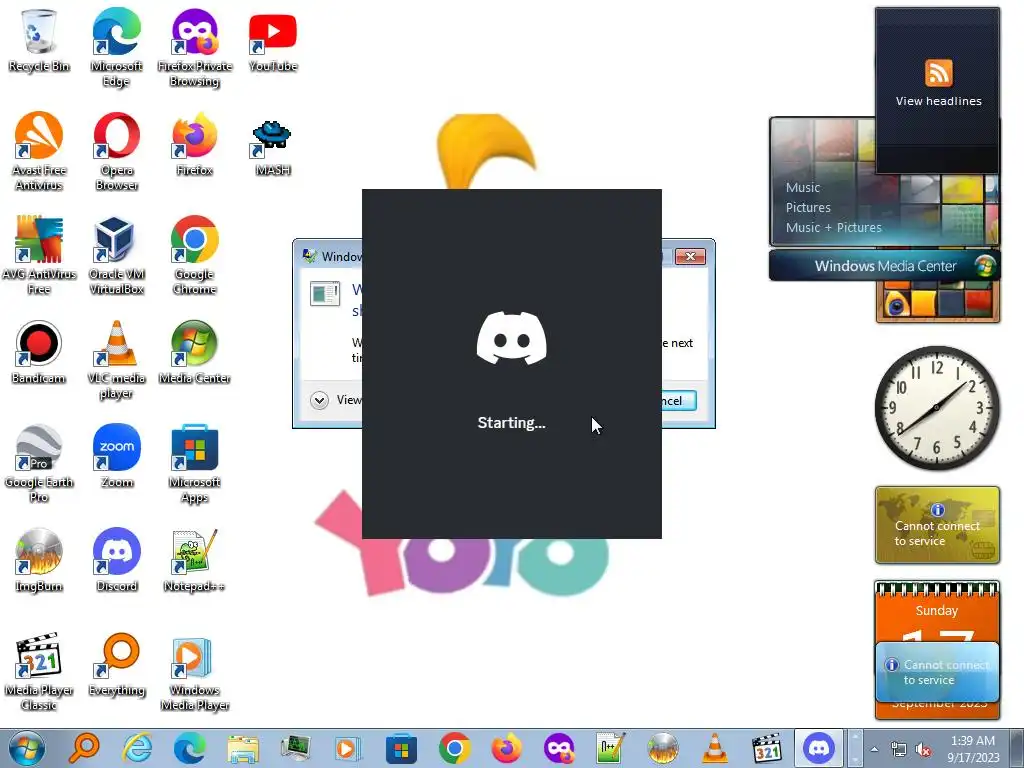The width and height of the screenshot is (1024, 768).
Task: Click the currency gadget showing Cannot connect
Action: click(937, 524)
